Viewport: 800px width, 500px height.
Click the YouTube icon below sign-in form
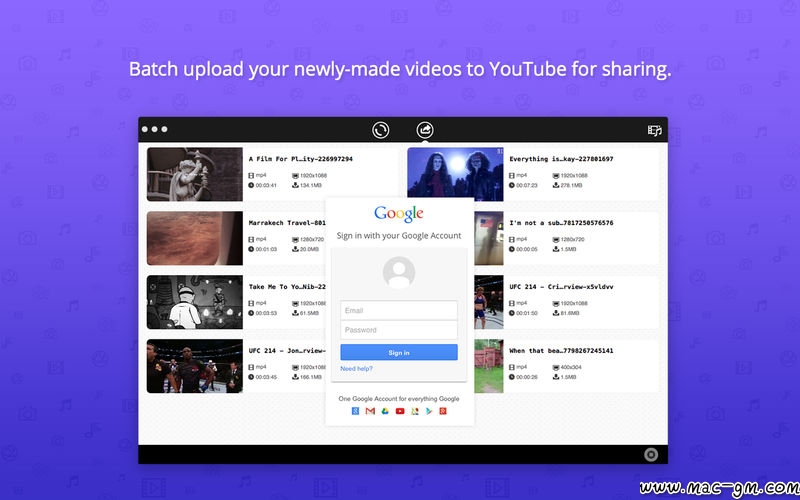(x=400, y=411)
